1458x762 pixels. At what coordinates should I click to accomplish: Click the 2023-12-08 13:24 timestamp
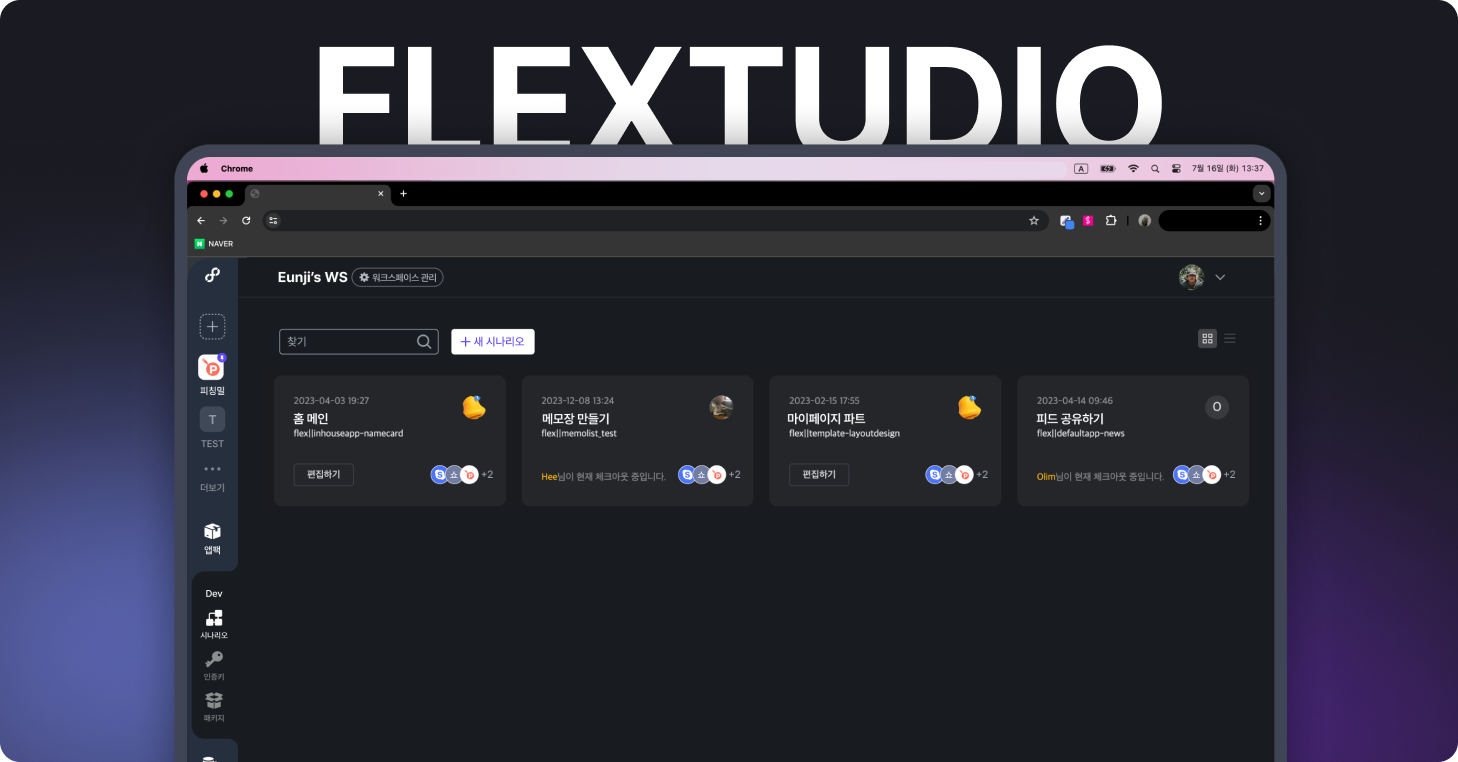[x=578, y=401]
